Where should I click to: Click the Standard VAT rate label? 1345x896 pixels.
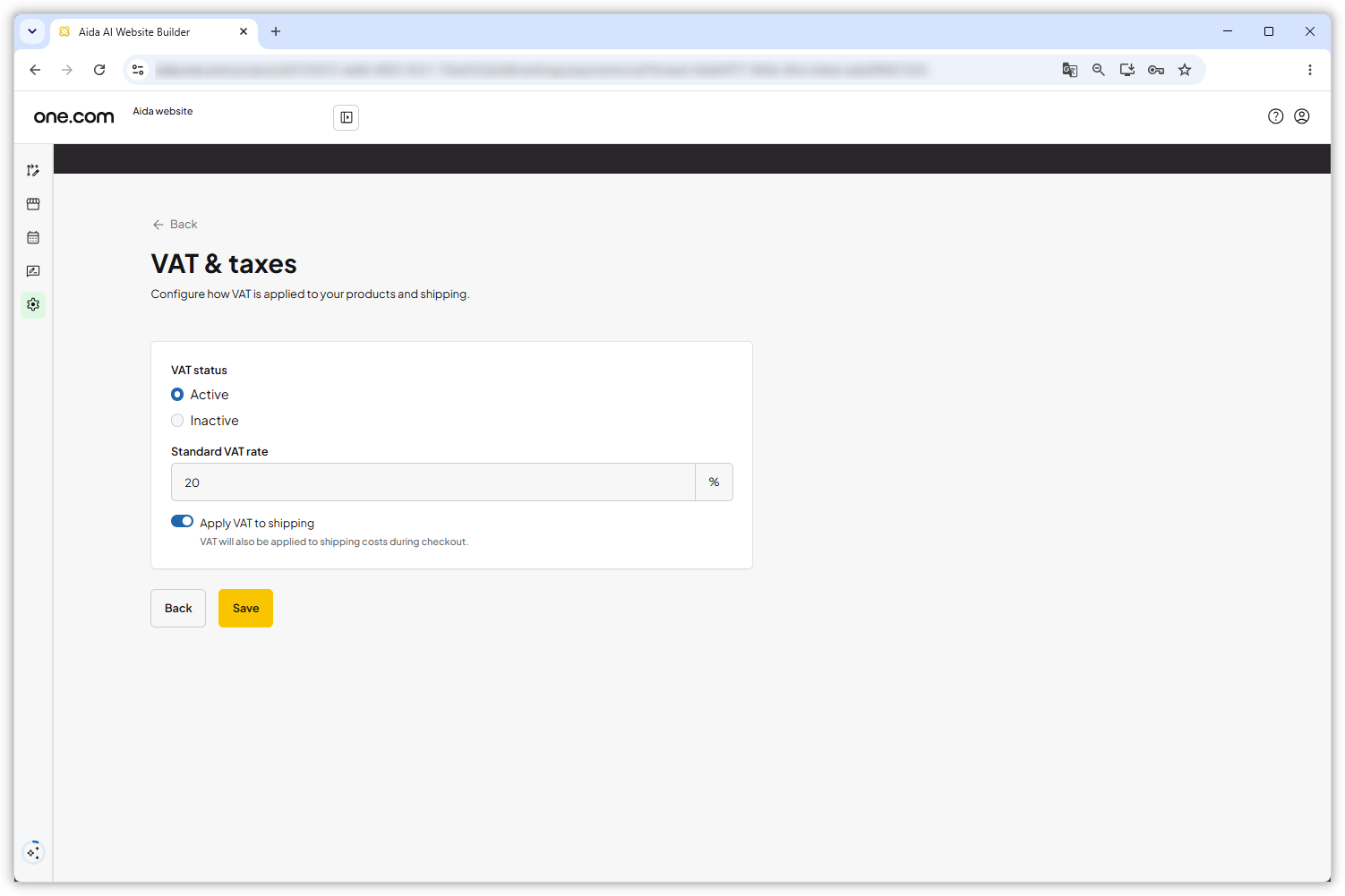click(x=219, y=452)
